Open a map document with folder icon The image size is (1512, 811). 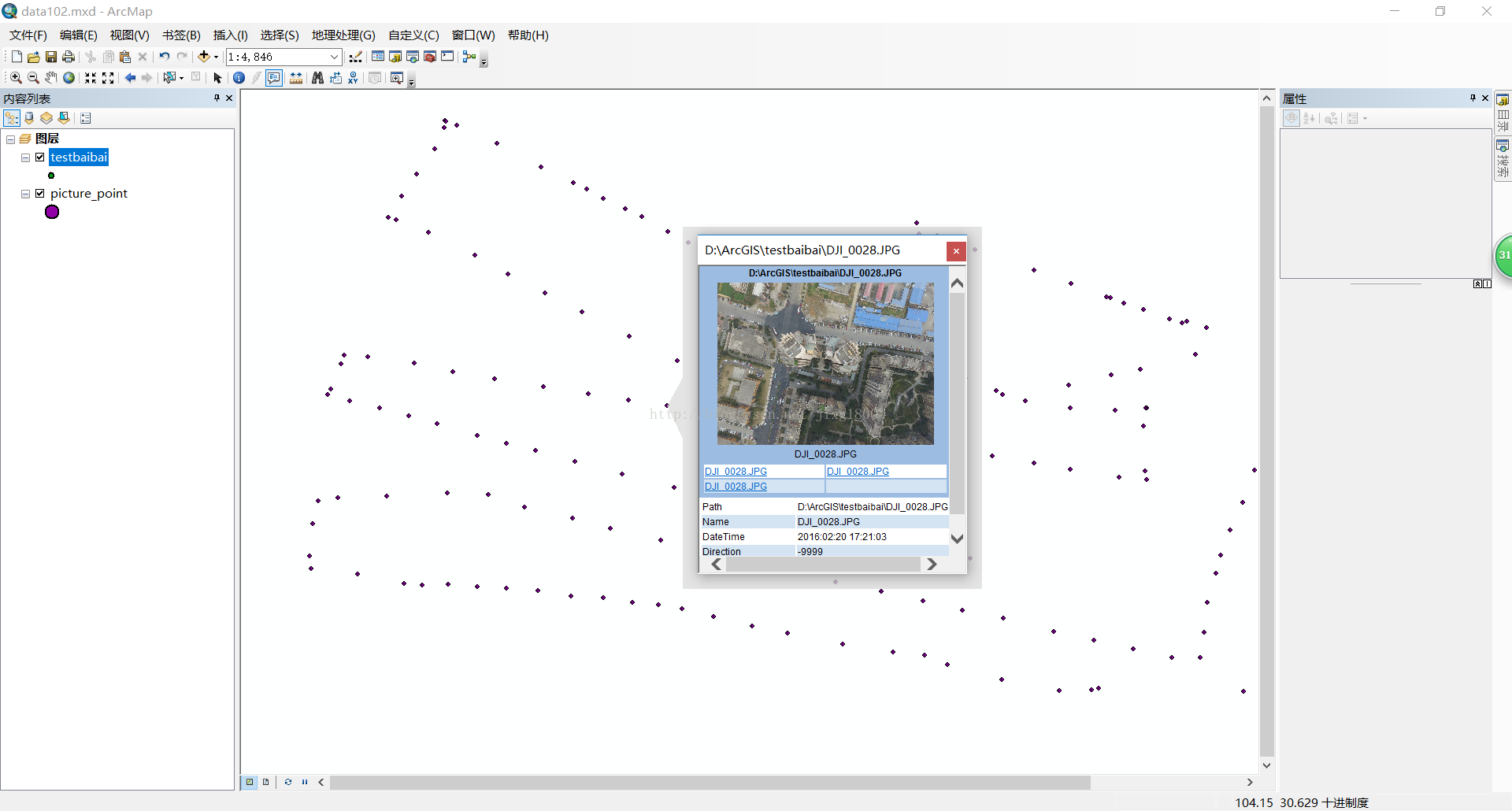coord(34,57)
